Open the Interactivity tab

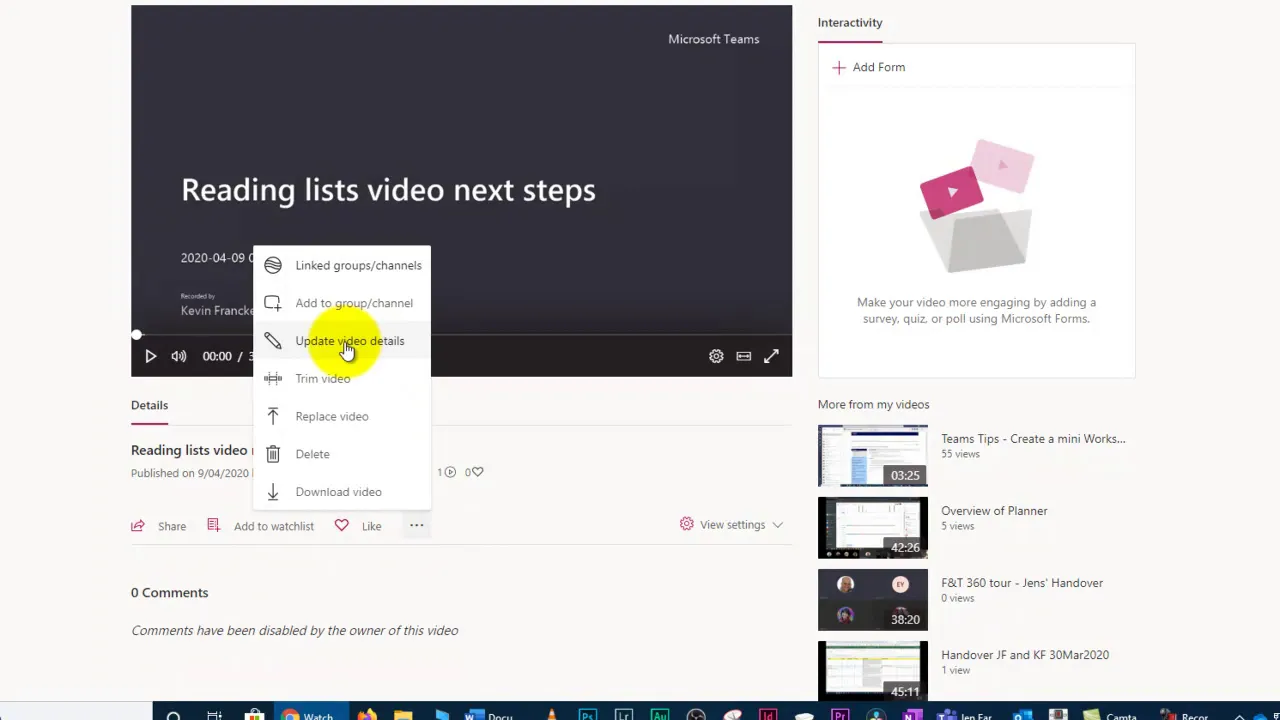850,23
